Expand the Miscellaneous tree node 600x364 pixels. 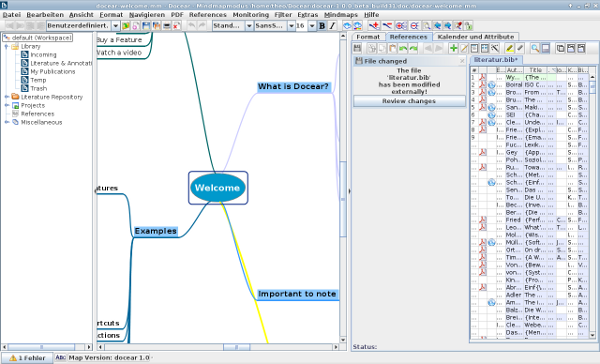click(x=7, y=122)
